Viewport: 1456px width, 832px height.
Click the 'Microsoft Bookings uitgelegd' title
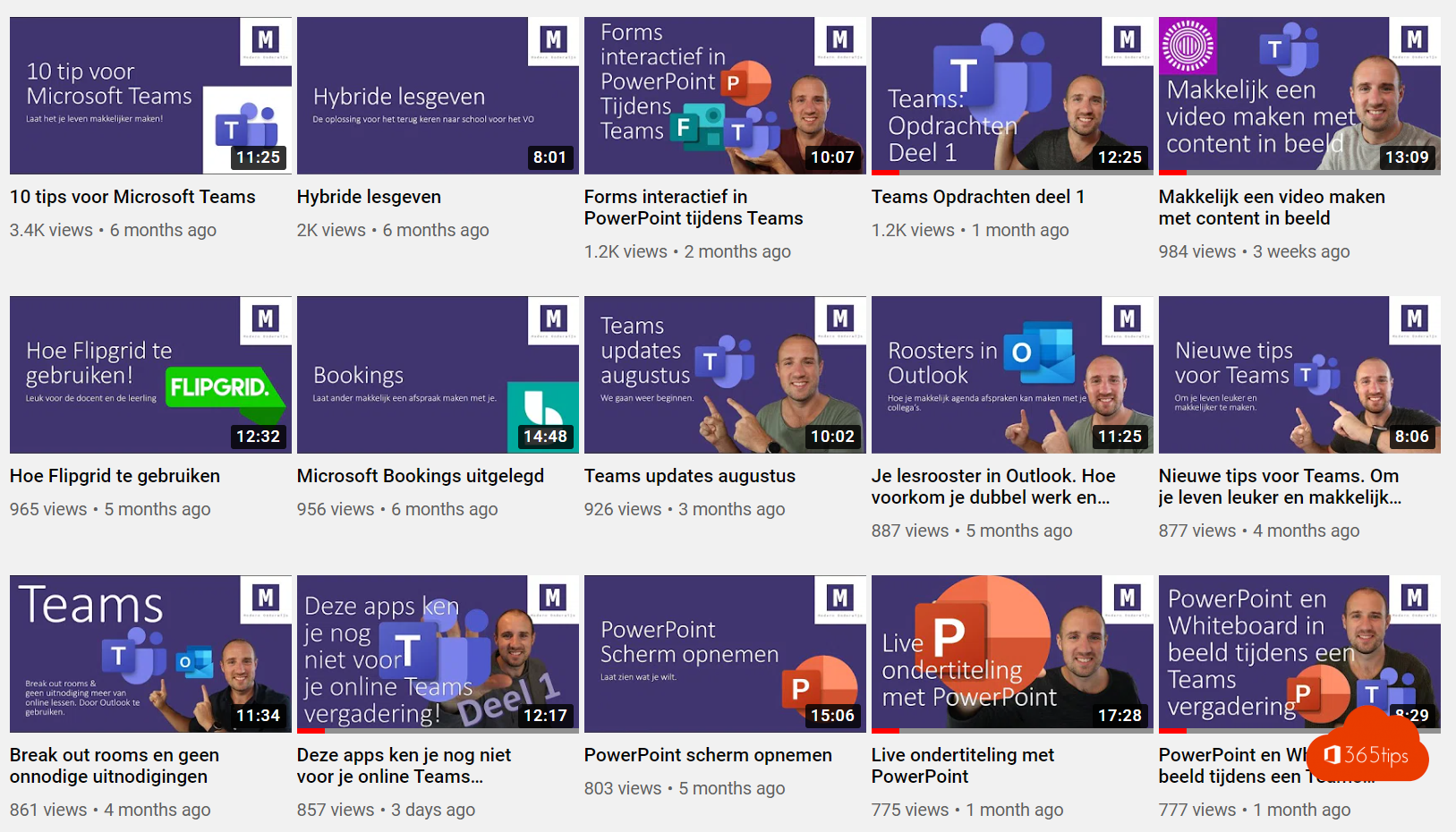point(421,476)
